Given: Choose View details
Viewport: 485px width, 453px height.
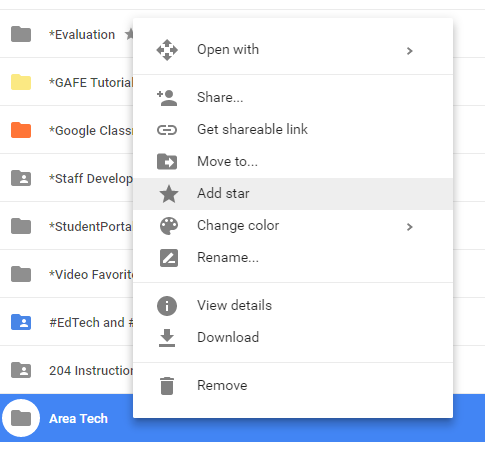Looking at the screenshot, I should pyautogui.click(x=293, y=306).
